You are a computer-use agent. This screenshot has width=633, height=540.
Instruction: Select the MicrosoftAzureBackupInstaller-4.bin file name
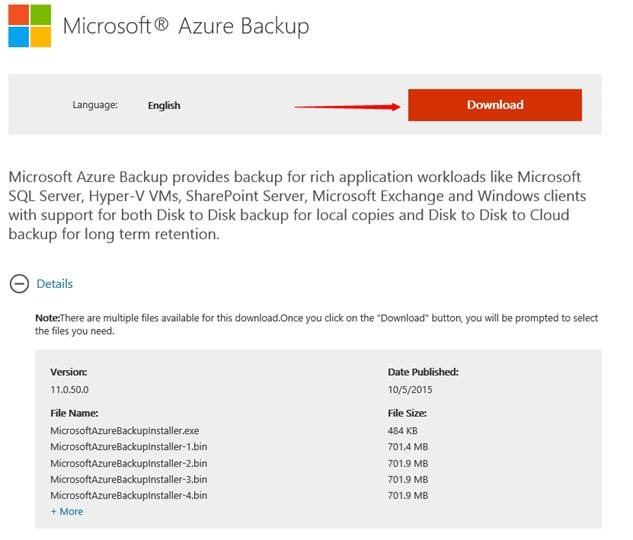tap(129, 496)
